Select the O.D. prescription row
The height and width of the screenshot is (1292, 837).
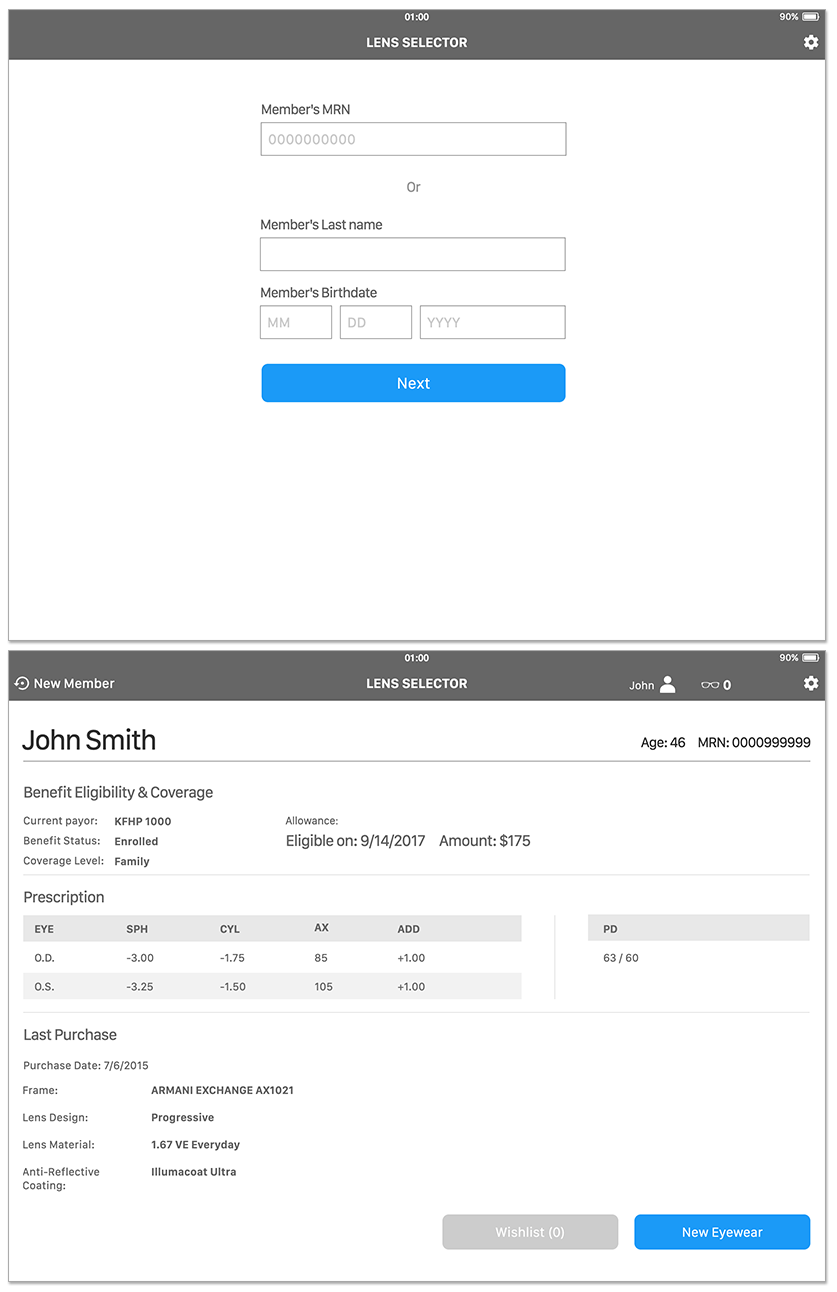[272, 957]
